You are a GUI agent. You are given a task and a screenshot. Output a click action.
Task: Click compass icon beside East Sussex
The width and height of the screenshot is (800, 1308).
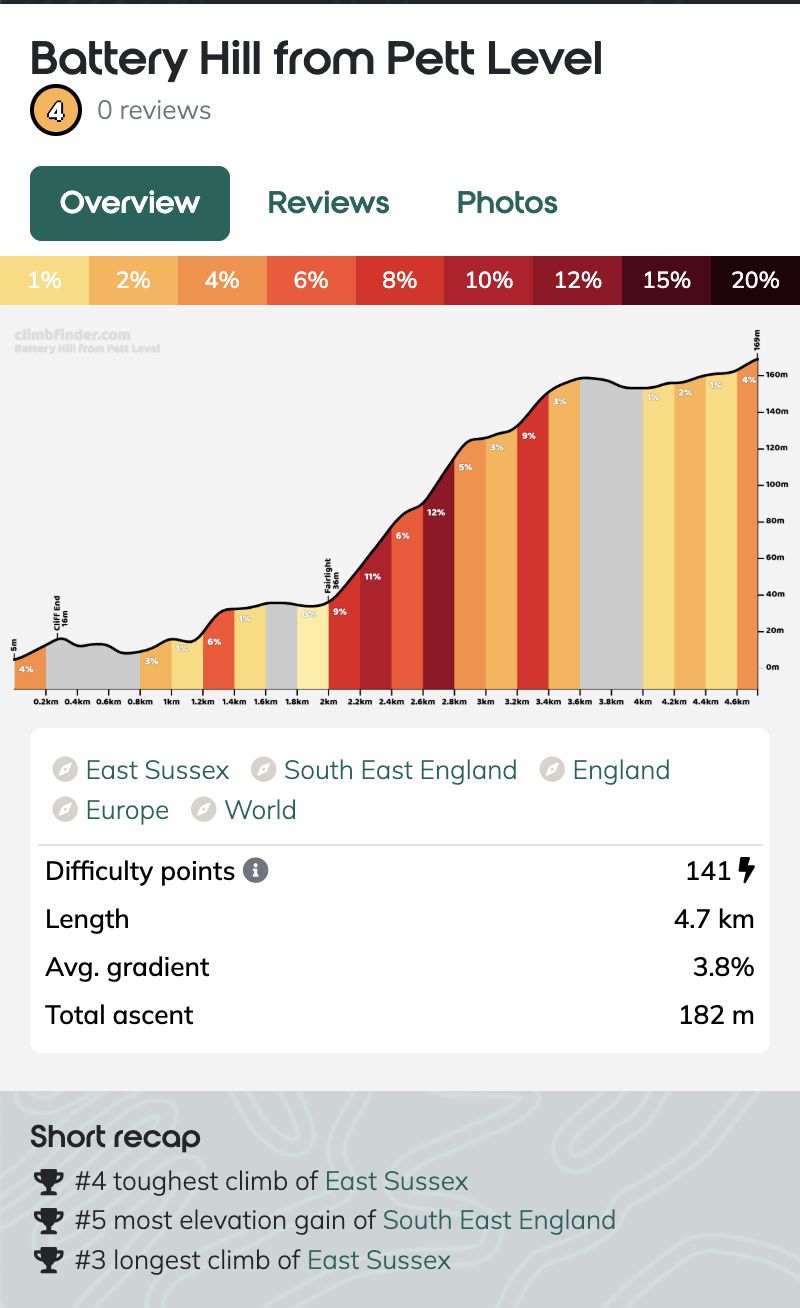tap(65, 770)
